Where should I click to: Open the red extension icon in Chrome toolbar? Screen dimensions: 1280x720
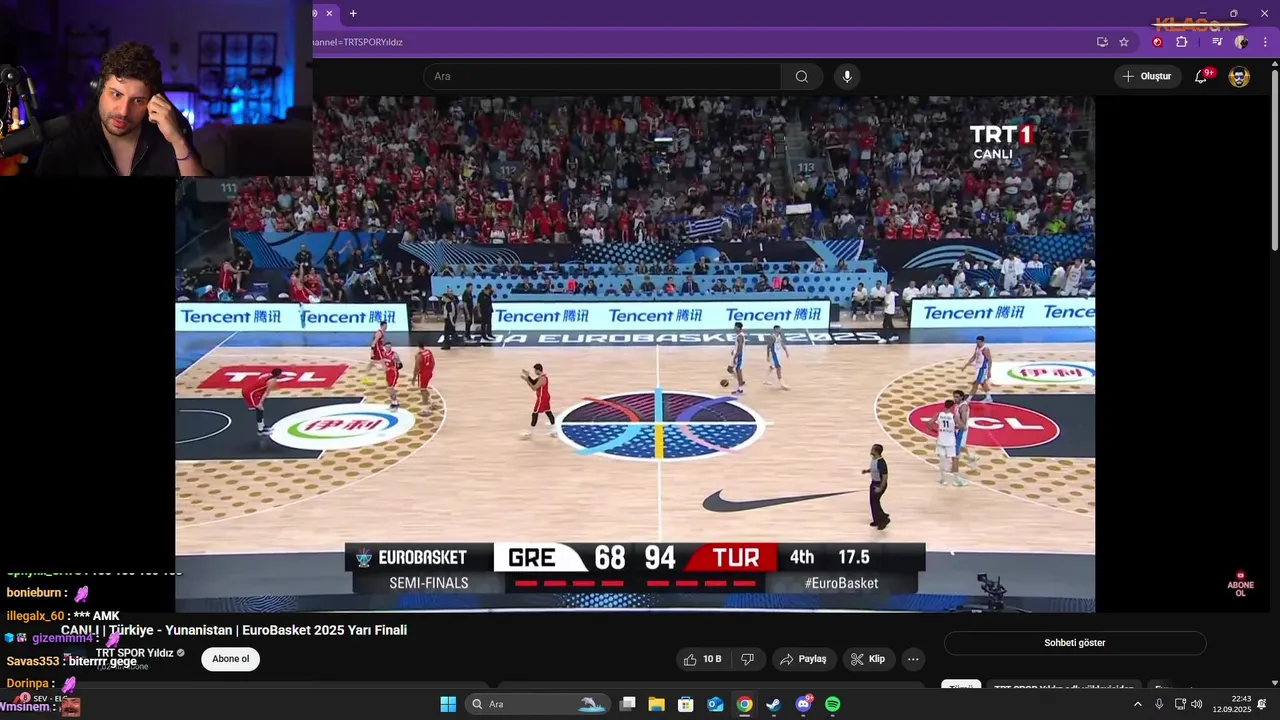click(x=1158, y=42)
